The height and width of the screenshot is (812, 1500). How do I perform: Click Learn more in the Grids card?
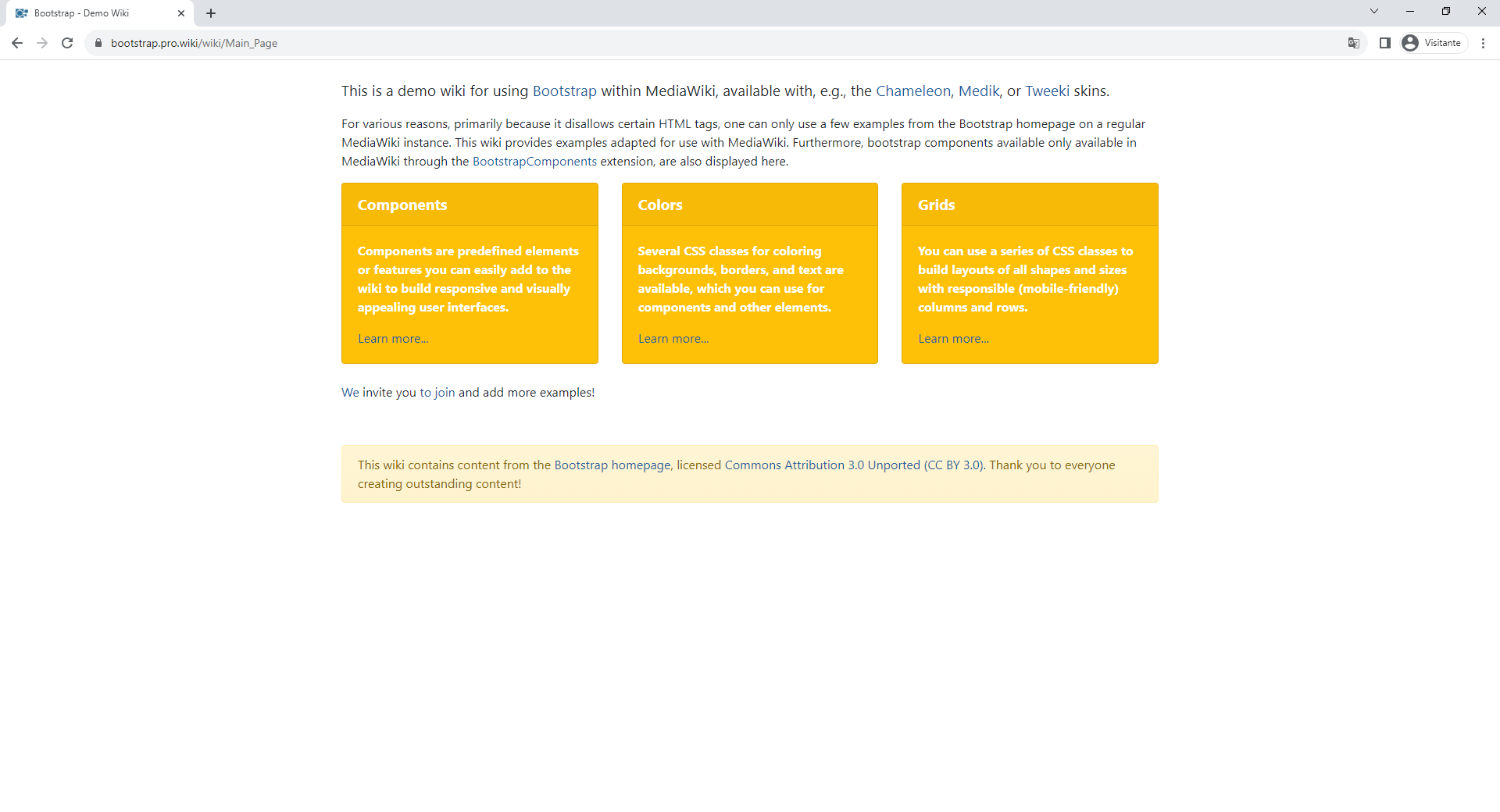coord(953,338)
